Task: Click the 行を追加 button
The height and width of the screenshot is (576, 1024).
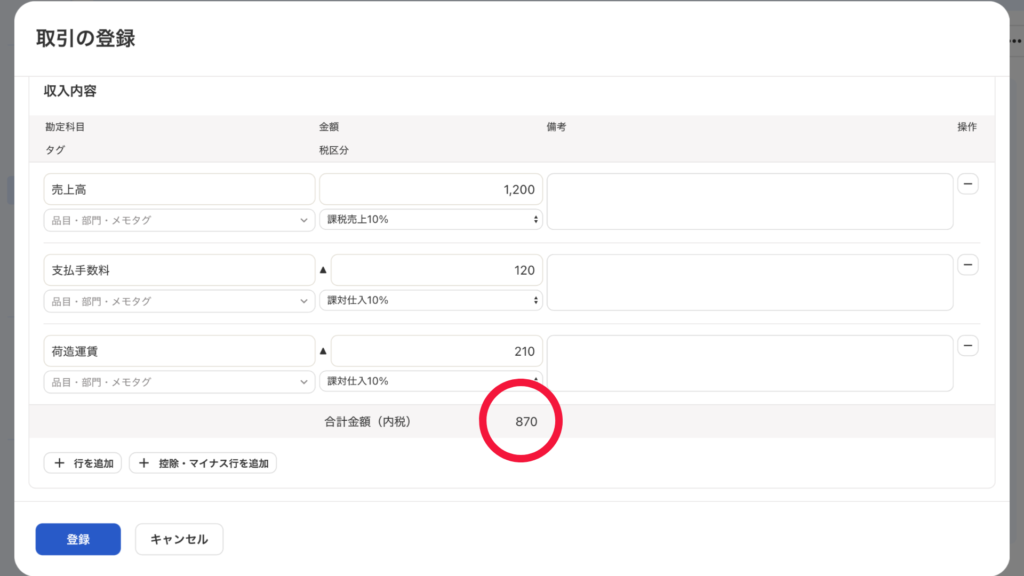Action: [x=83, y=463]
